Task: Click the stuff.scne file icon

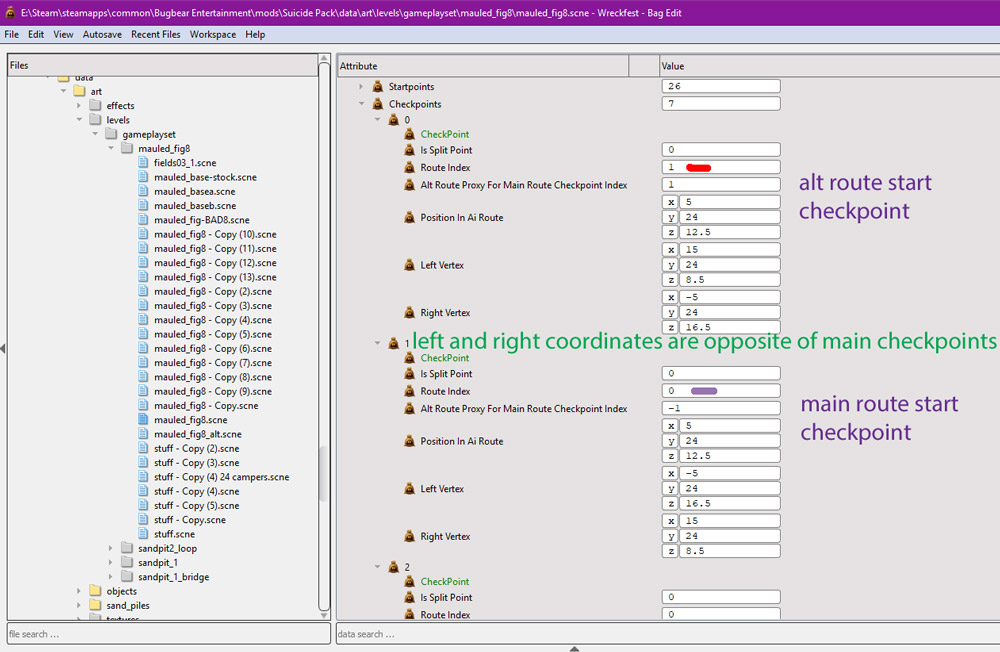Action: pyautogui.click(x=143, y=534)
